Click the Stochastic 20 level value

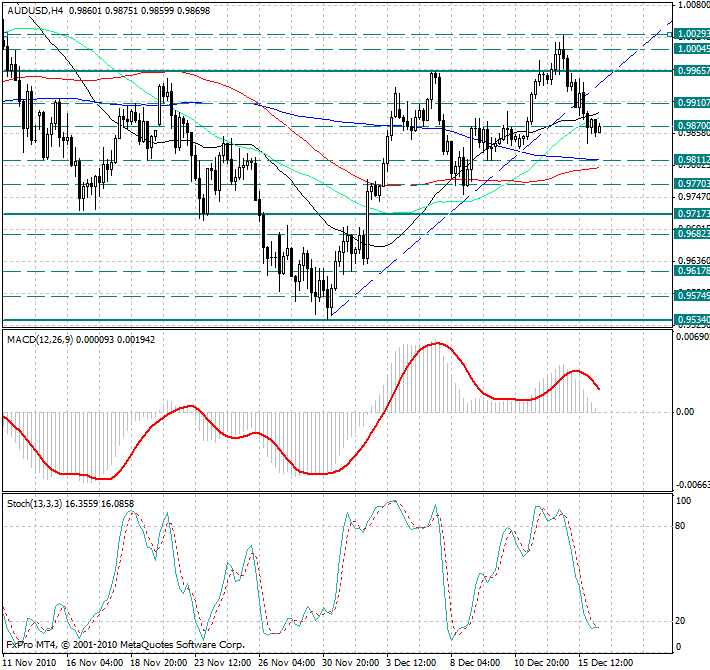(x=680, y=621)
